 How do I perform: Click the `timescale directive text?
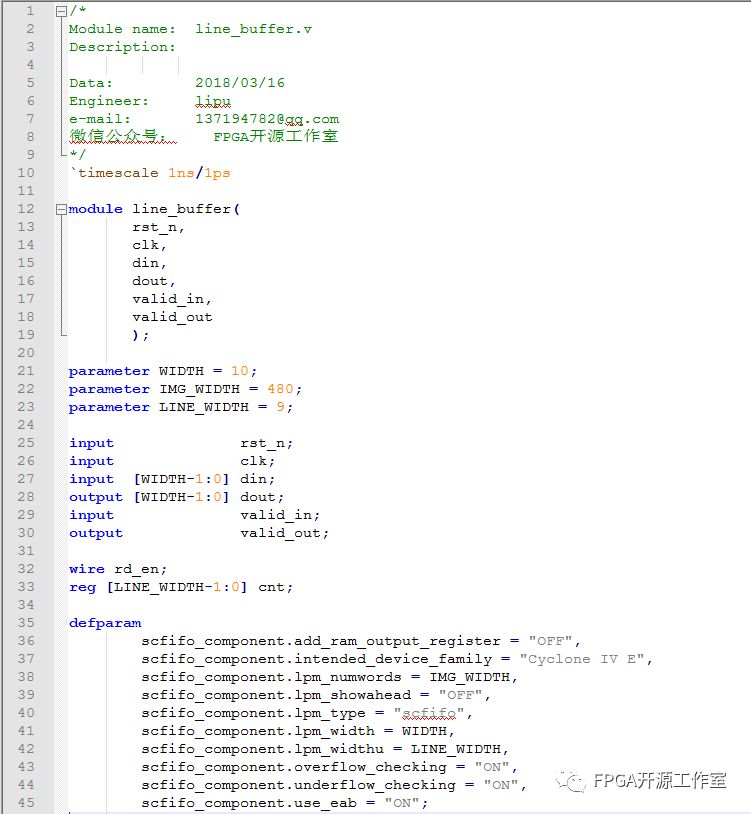(x=114, y=173)
